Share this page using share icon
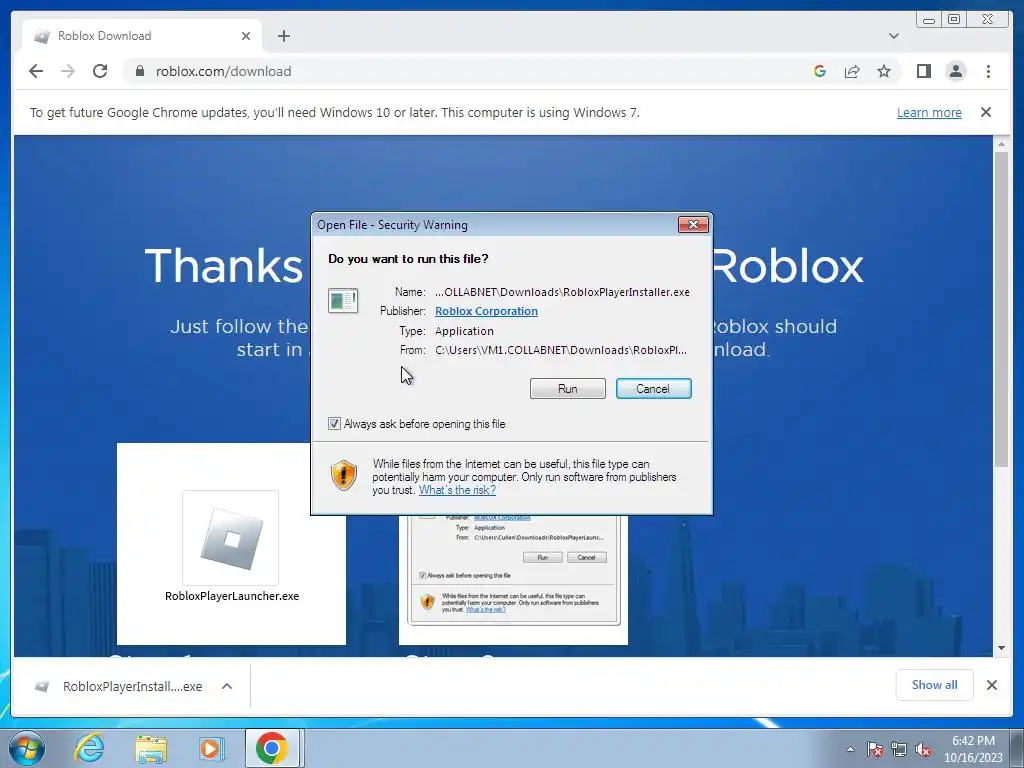The height and width of the screenshot is (768, 1024). [x=852, y=71]
